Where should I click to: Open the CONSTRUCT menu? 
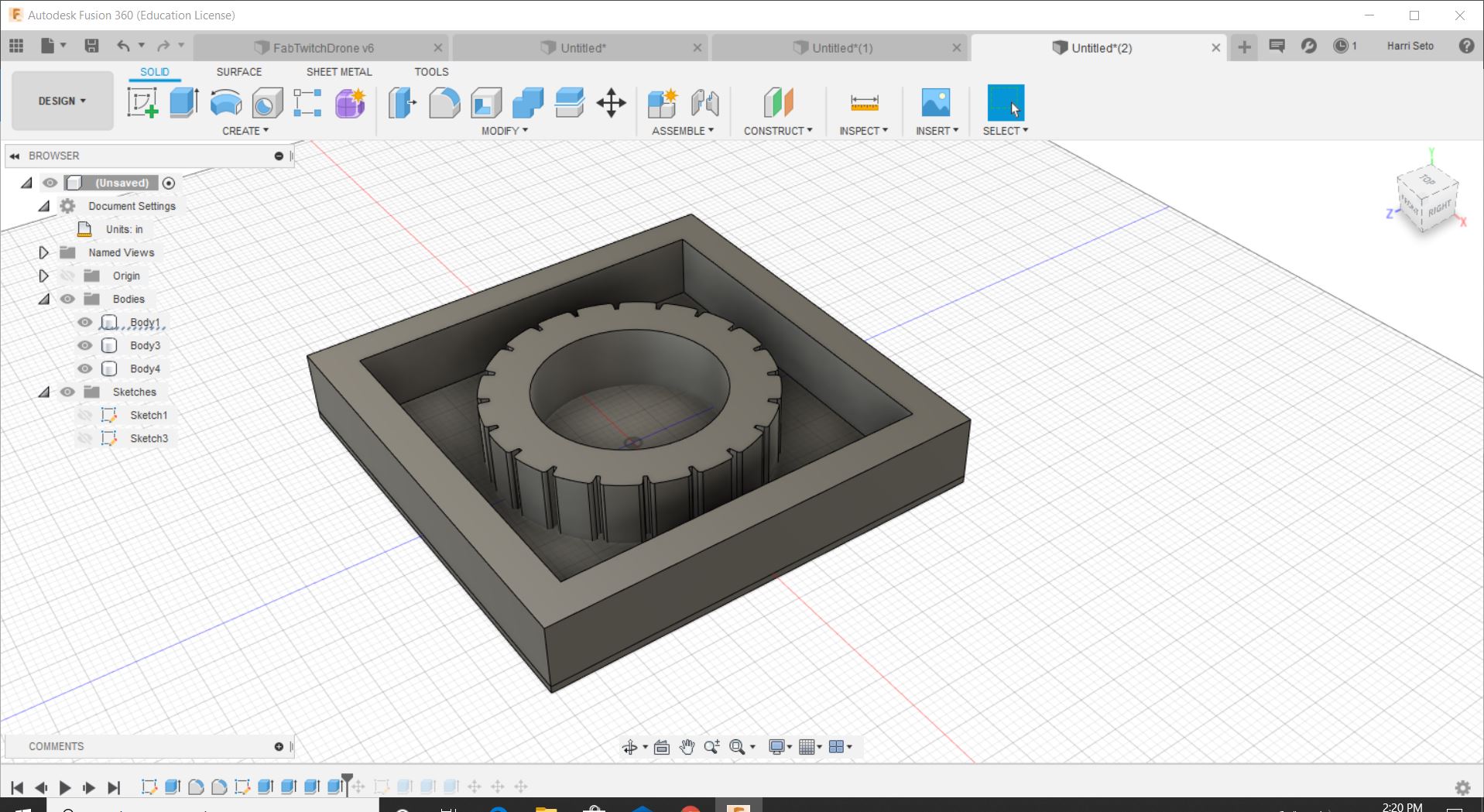[x=778, y=131]
